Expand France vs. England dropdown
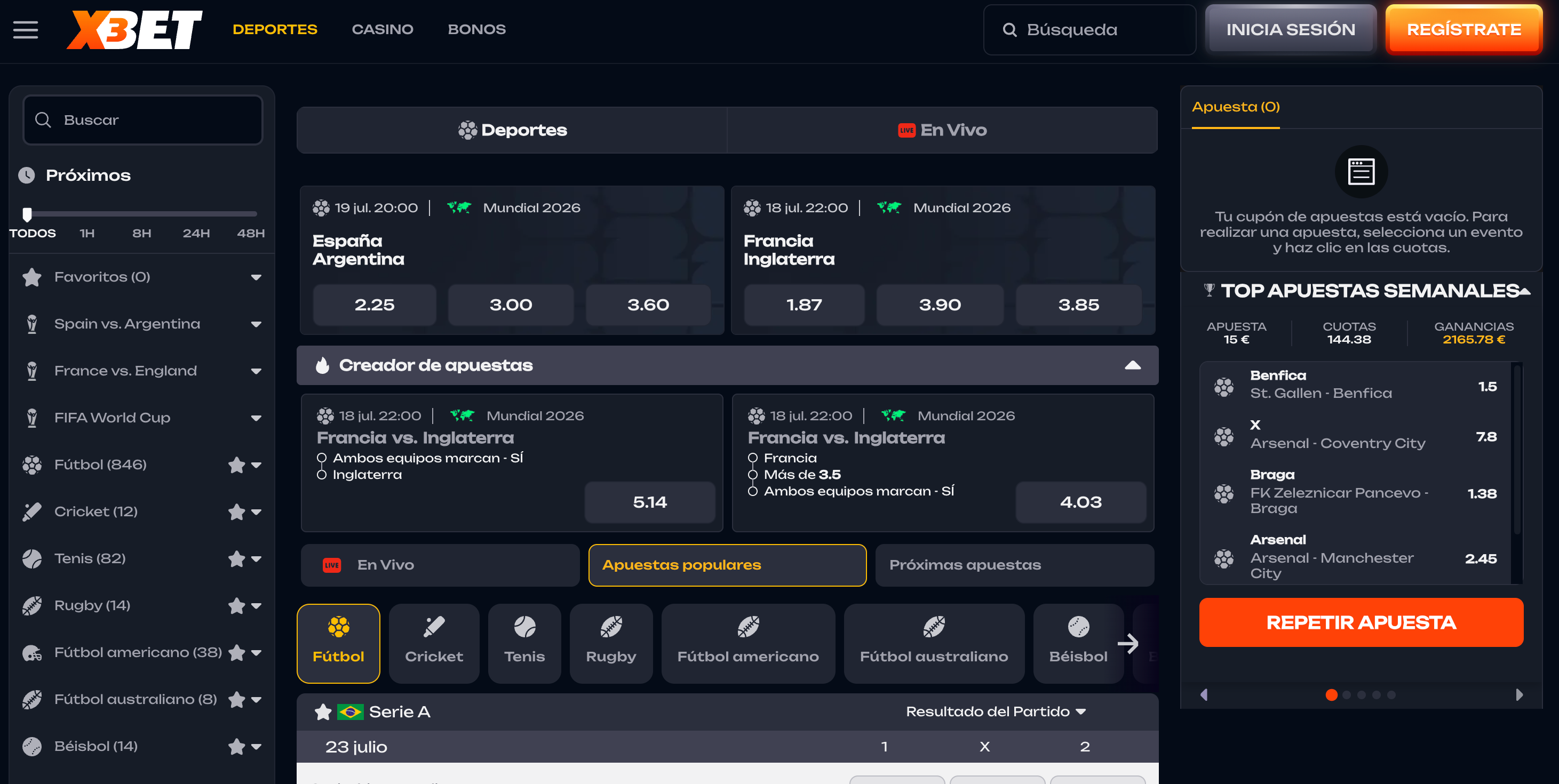Screen dimensions: 1559x784 tap(256, 371)
